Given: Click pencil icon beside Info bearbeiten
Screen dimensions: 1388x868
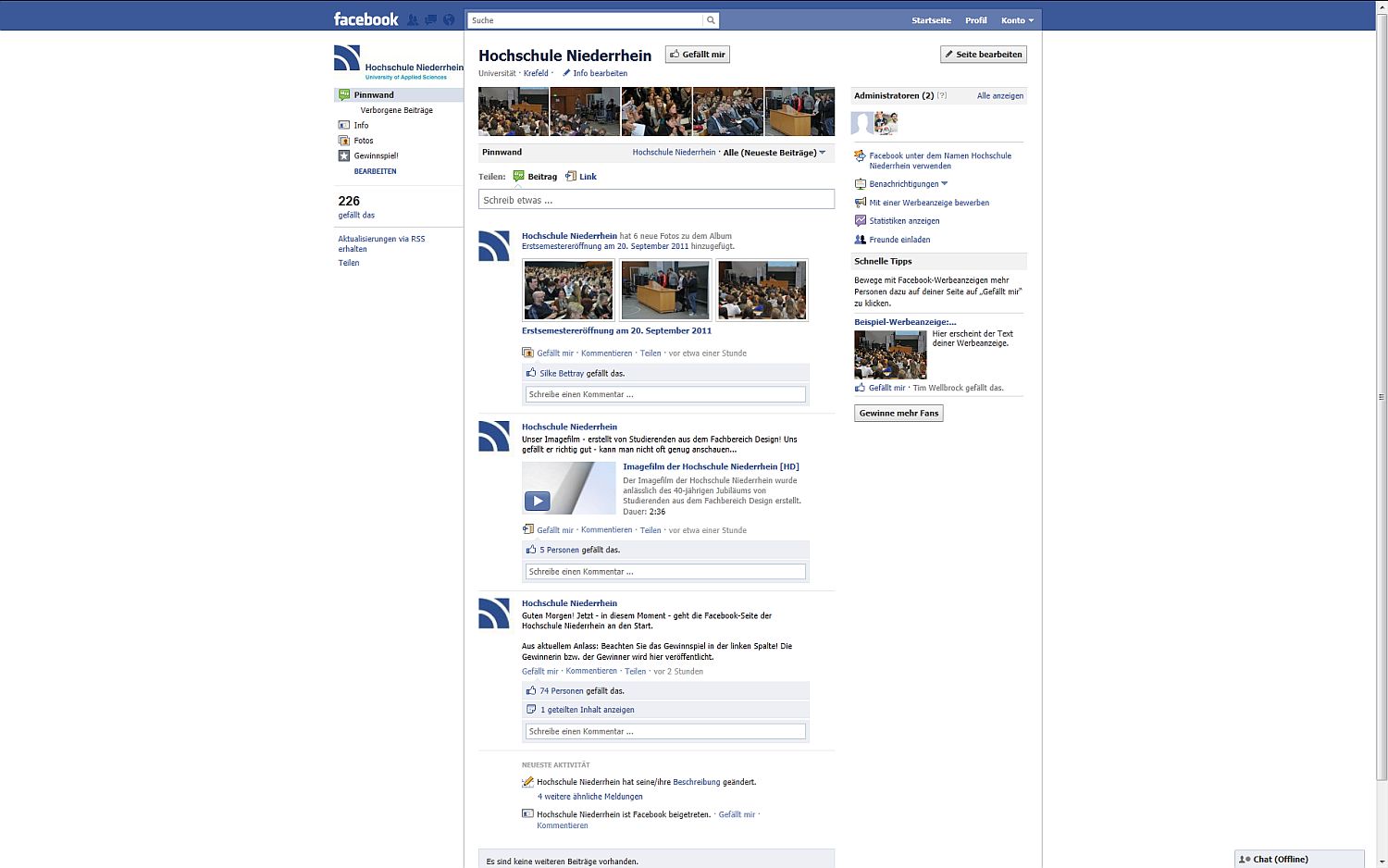Looking at the screenshot, I should point(566,73).
